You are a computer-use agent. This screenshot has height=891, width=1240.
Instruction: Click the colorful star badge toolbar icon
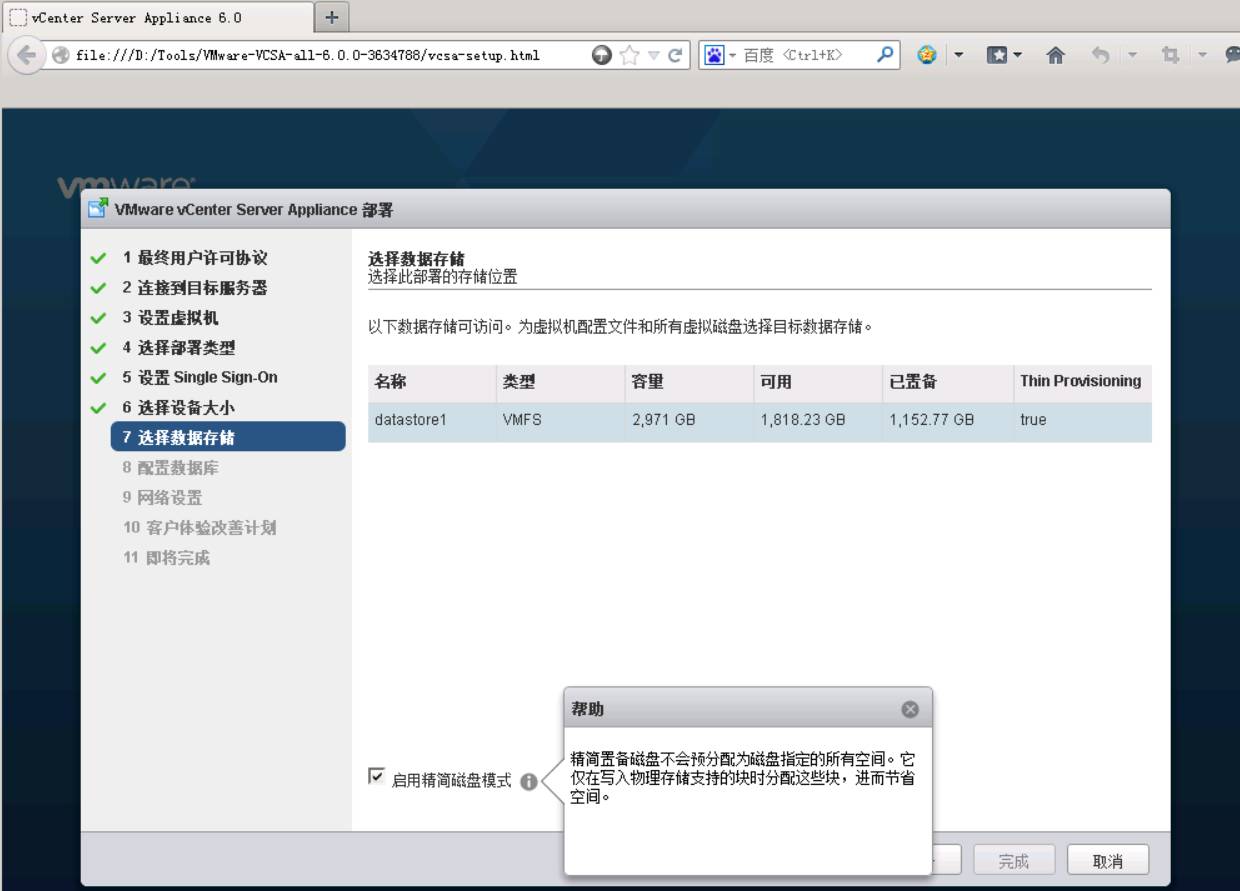[x=926, y=55]
